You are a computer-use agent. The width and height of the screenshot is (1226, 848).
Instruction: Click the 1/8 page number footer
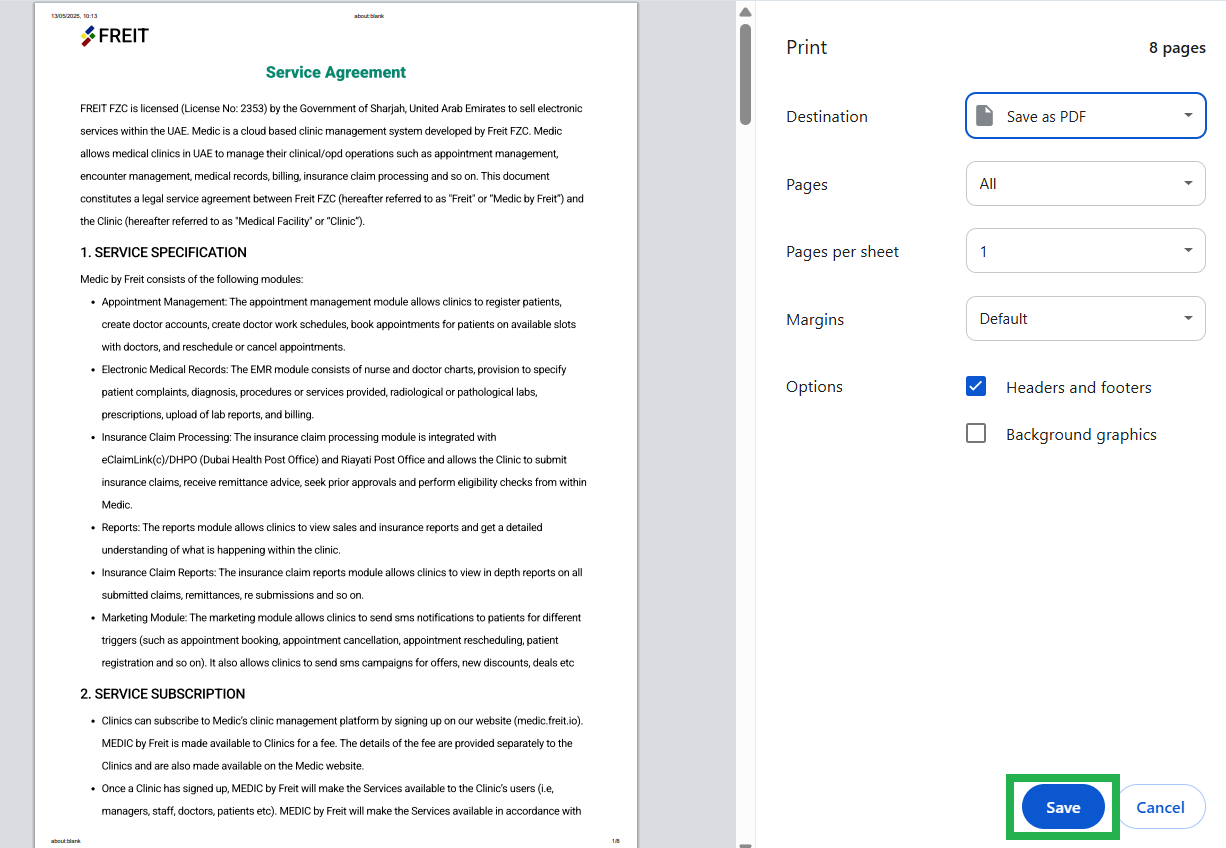click(x=616, y=841)
